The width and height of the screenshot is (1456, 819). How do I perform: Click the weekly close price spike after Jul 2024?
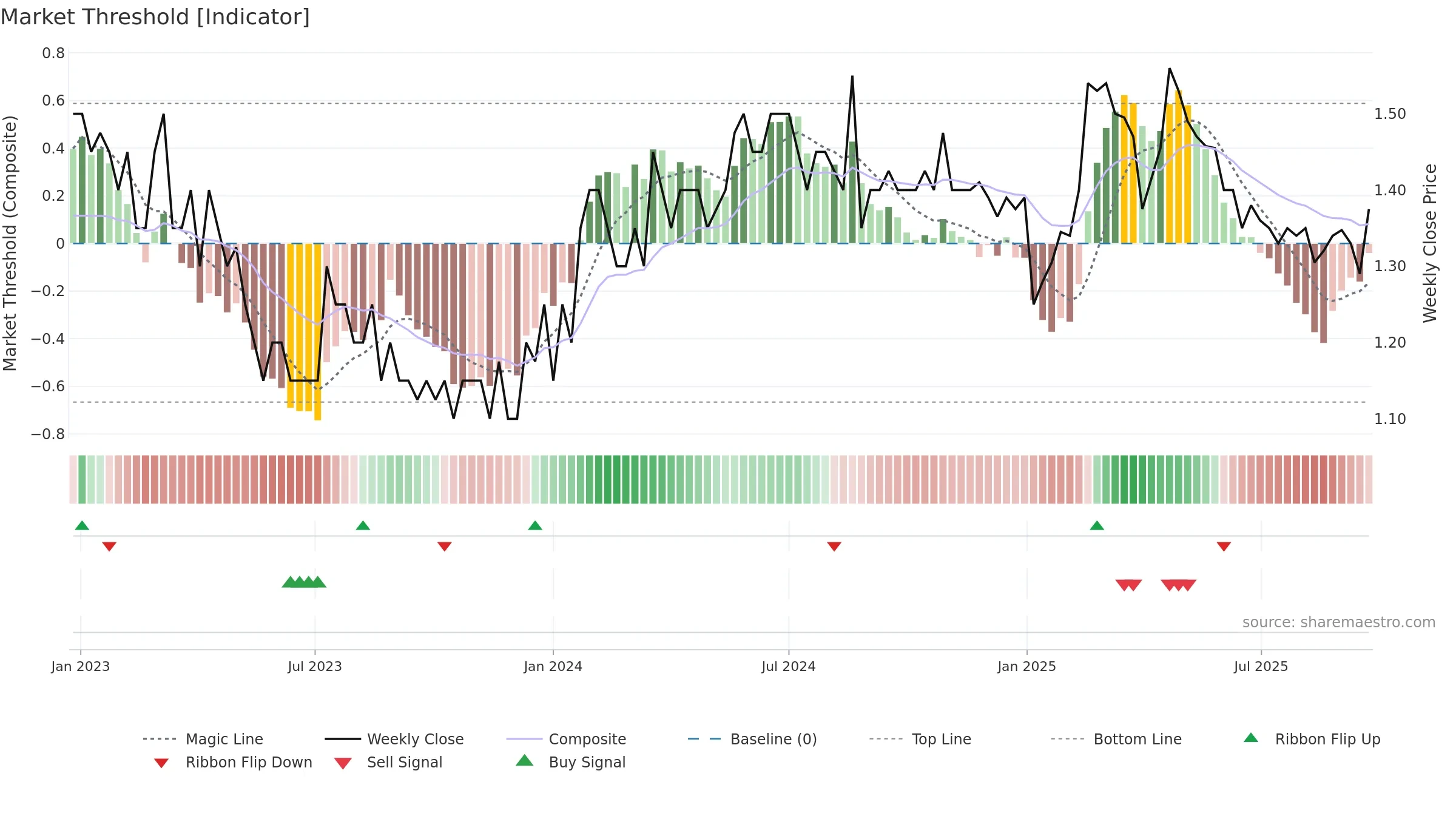click(x=852, y=77)
